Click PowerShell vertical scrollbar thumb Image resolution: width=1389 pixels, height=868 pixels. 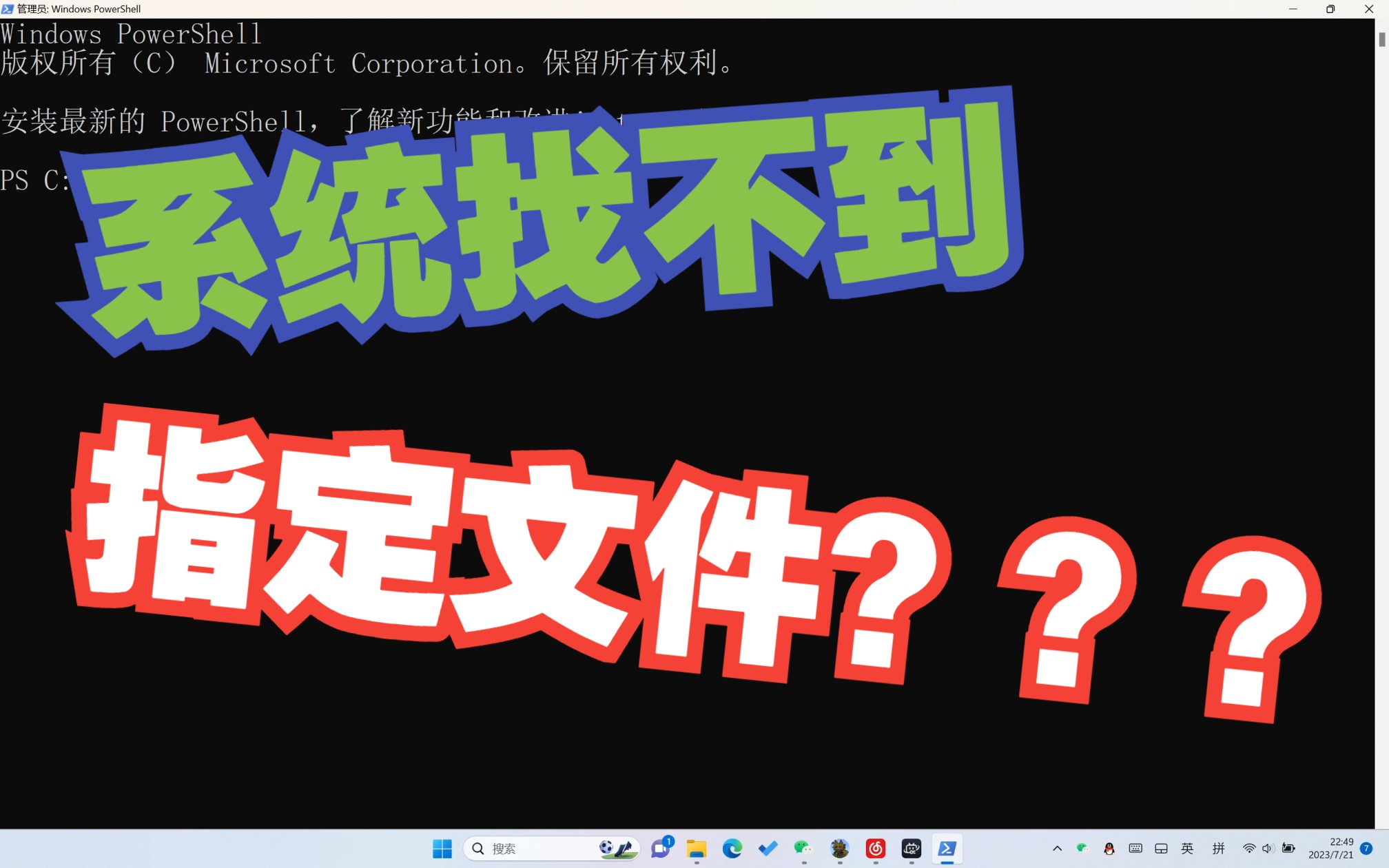1382,39
